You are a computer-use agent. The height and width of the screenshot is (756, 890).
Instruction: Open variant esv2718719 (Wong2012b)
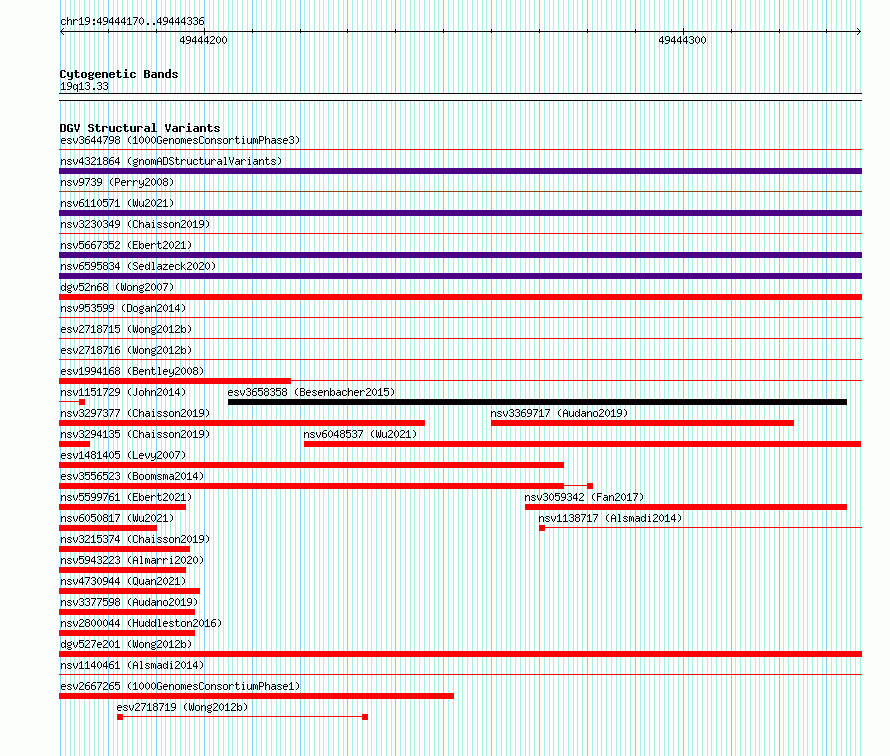coord(182,707)
